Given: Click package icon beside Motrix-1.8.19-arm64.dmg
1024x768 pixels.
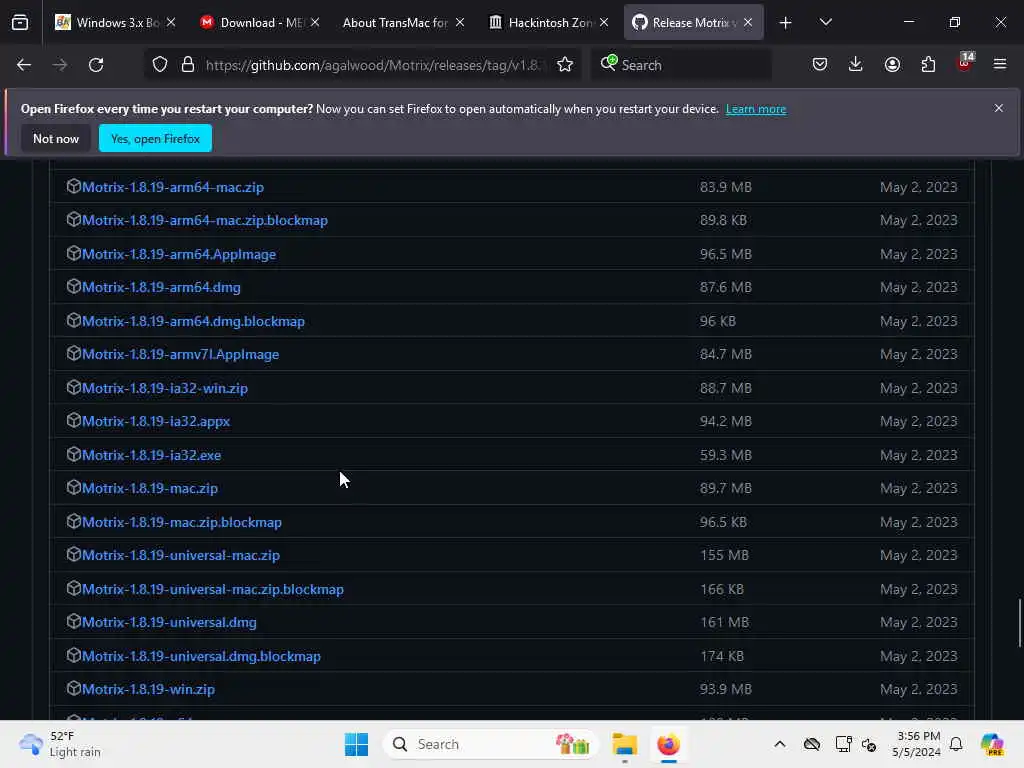Looking at the screenshot, I should 74,286.
